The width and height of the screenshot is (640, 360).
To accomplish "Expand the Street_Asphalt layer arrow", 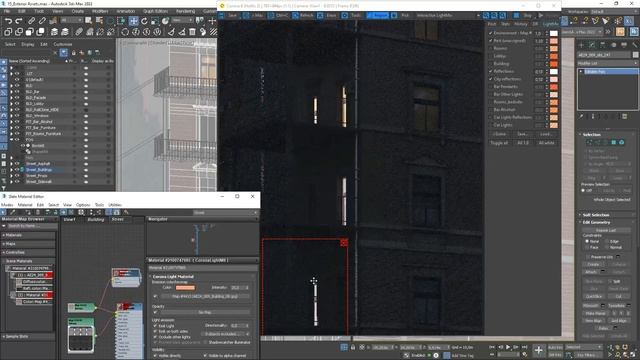I will [x=11, y=164].
